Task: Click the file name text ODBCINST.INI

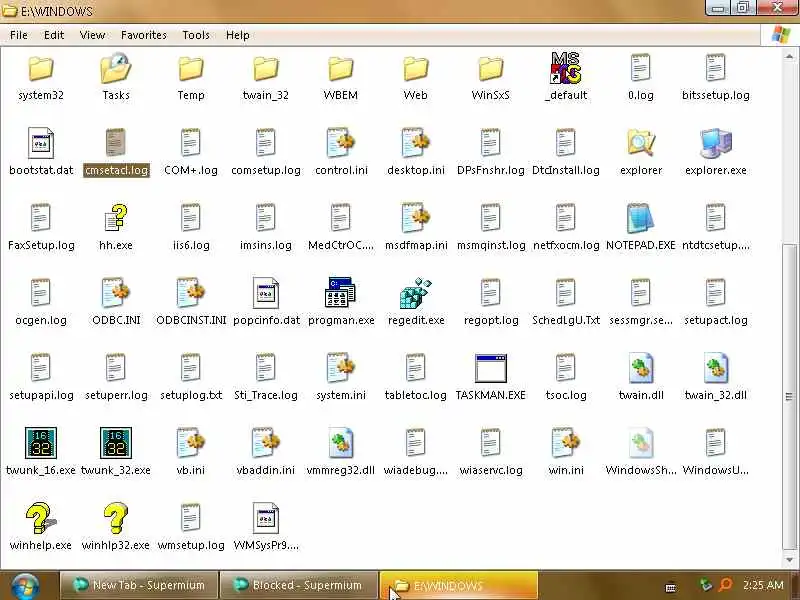Action: pyautogui.click(x=191, y=320)
